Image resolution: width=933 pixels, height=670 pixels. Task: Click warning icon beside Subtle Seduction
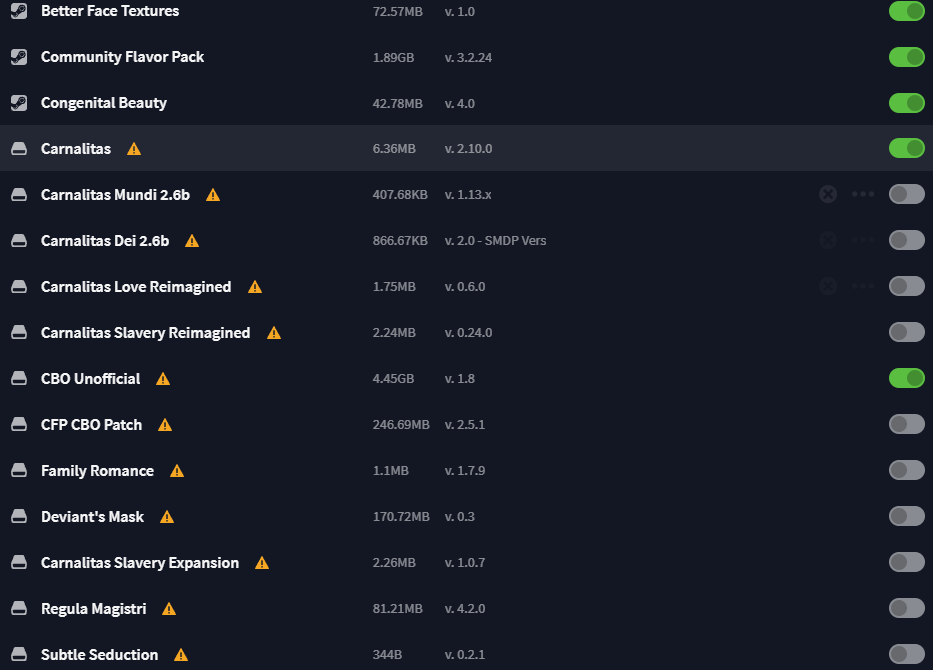(x=181, y=655)
